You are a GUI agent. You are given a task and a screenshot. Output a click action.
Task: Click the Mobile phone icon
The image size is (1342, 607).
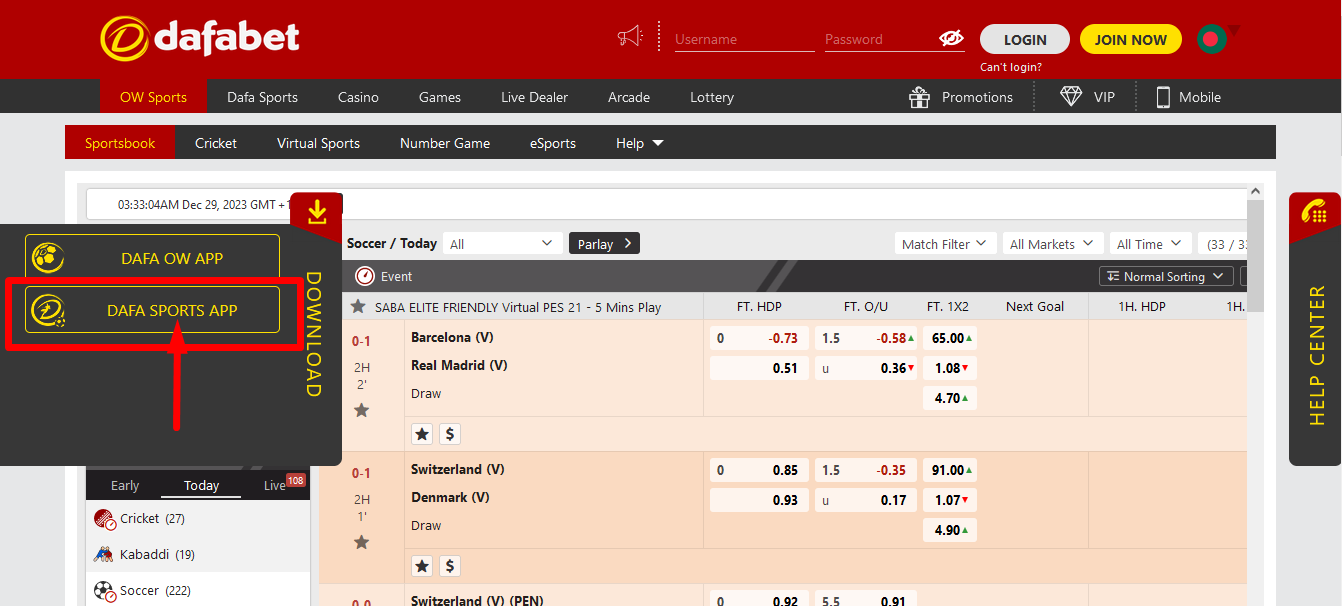pos(1163,97)
